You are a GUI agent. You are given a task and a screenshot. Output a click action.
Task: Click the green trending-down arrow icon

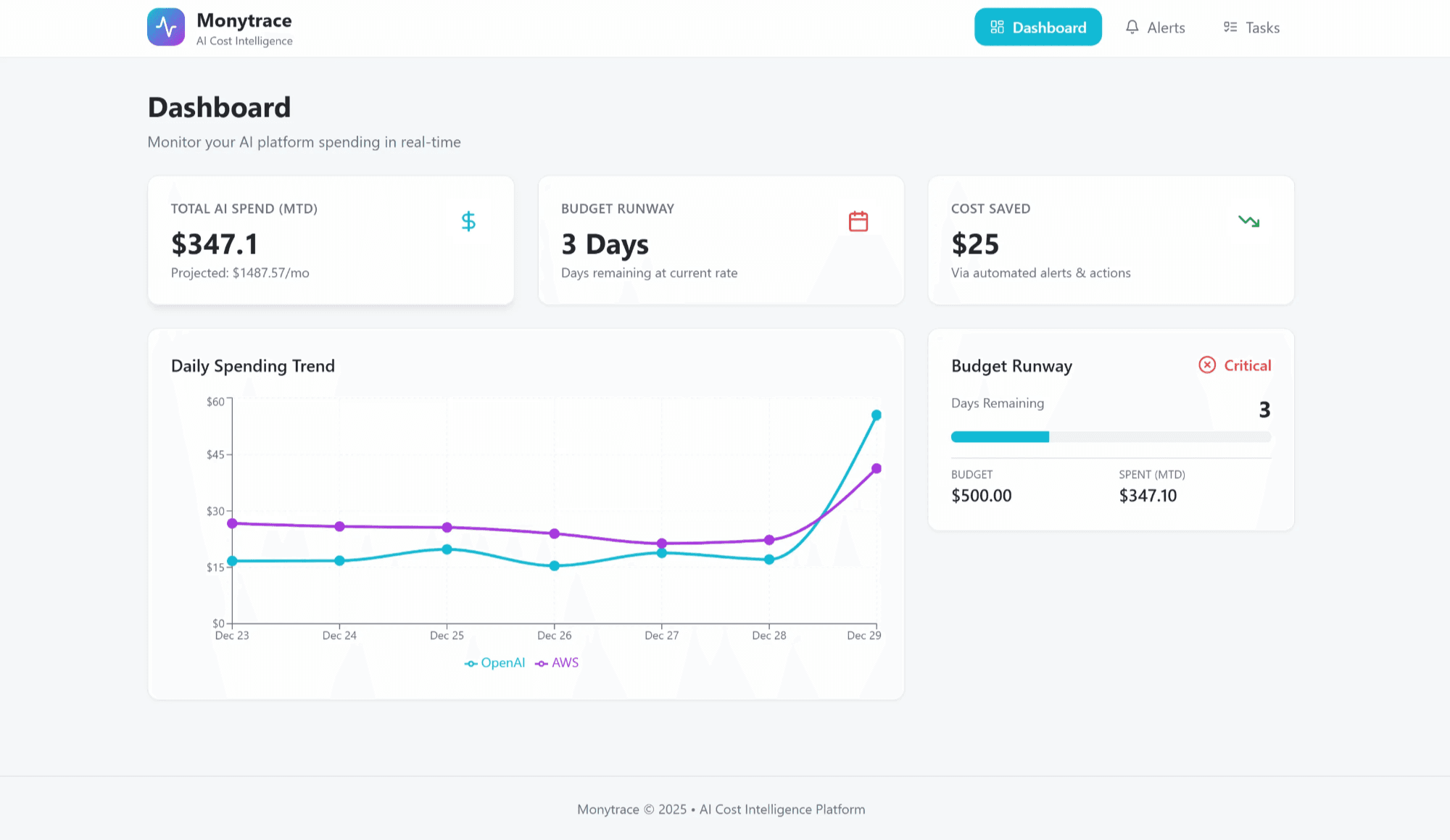click(1248, 221)
